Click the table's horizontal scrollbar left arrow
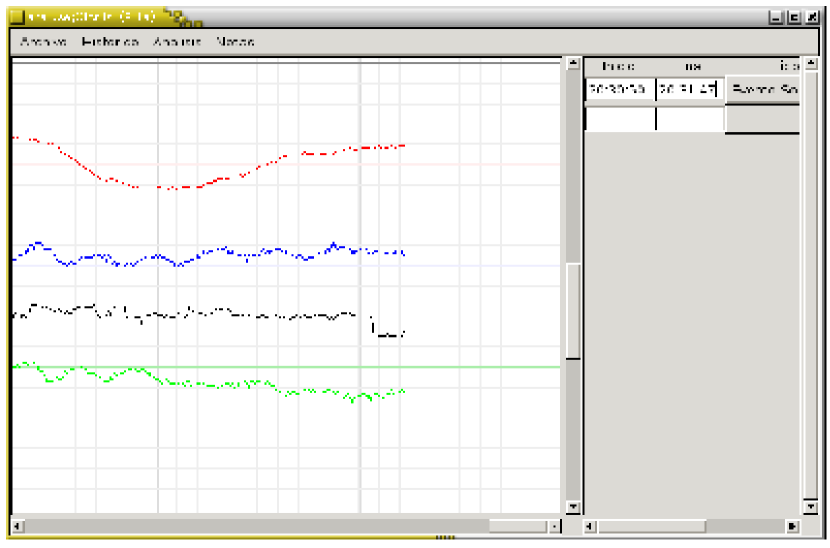This screenshot has height=548, width=830. point(591,526)
